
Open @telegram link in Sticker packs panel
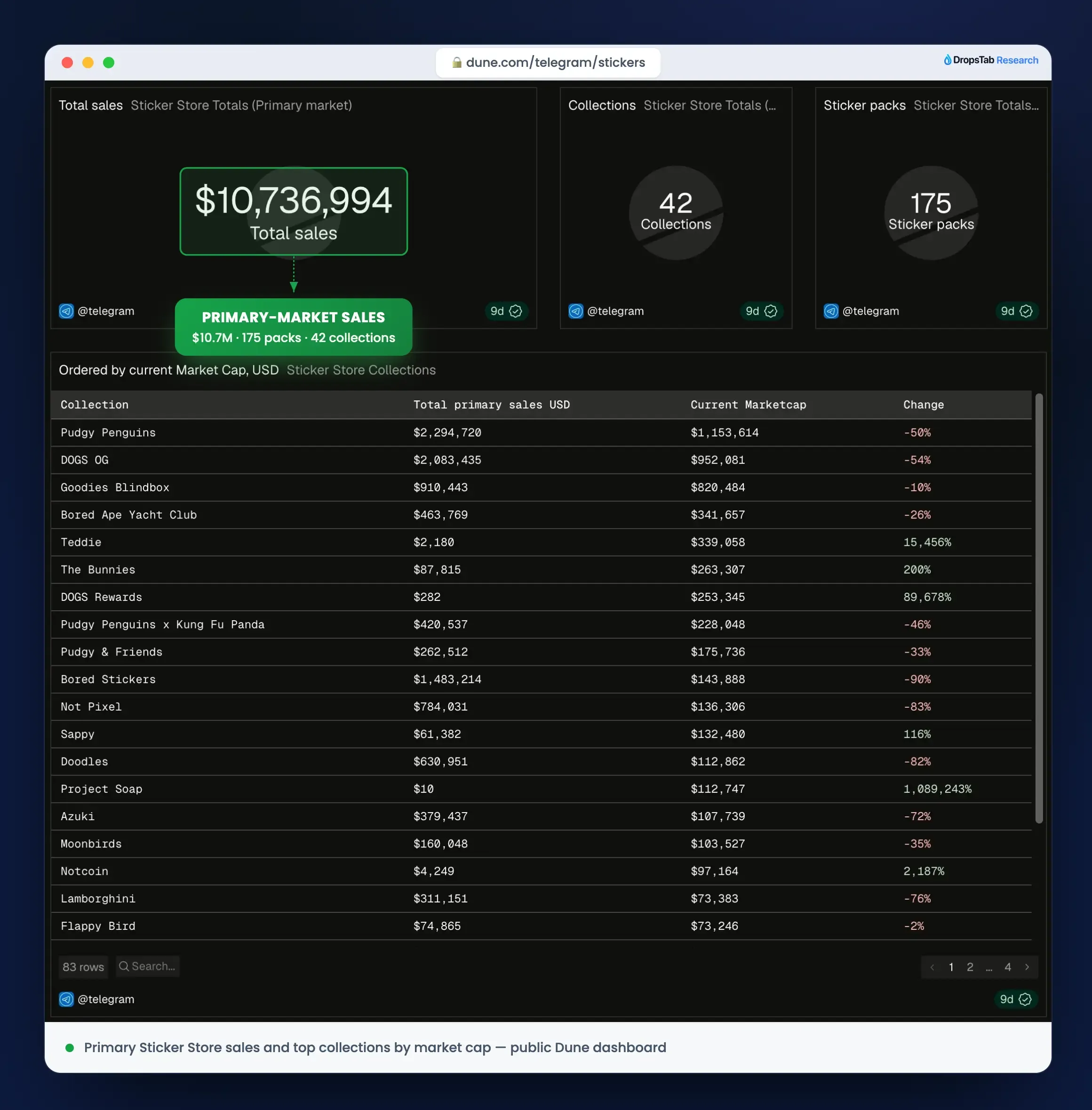pyautogui.click(x=870, y=311)
